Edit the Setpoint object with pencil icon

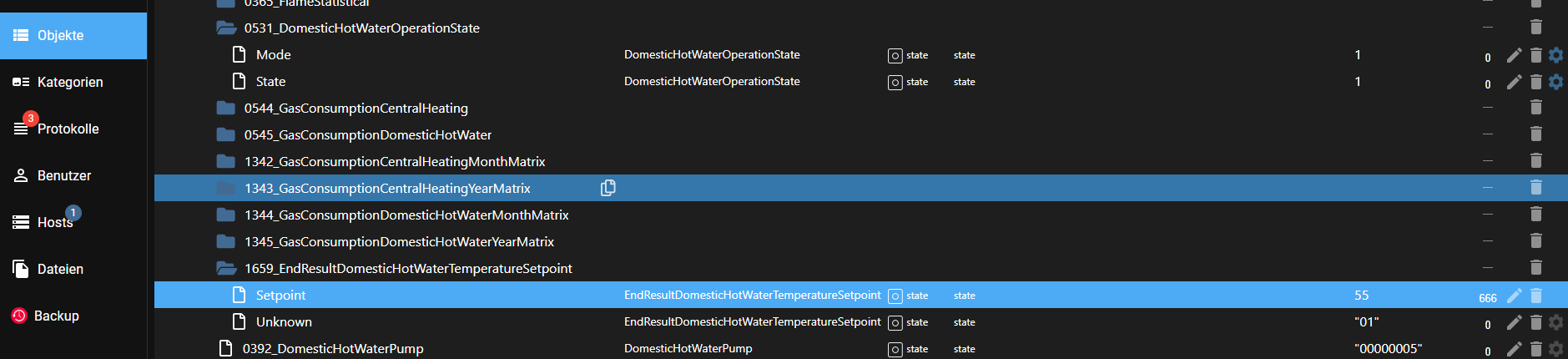[1514, 296]
